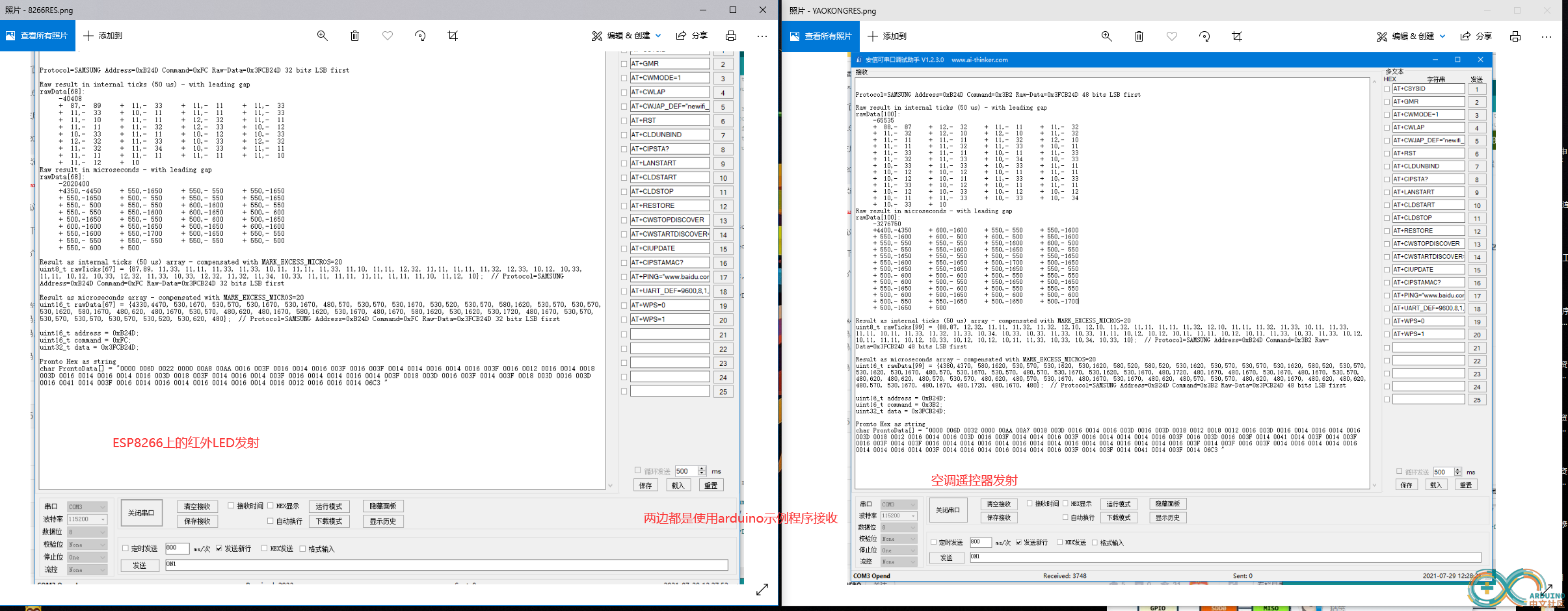Click the 'Received: 3748' status in the right photo
The image size is (1568, 611).
coord(1065,576)
